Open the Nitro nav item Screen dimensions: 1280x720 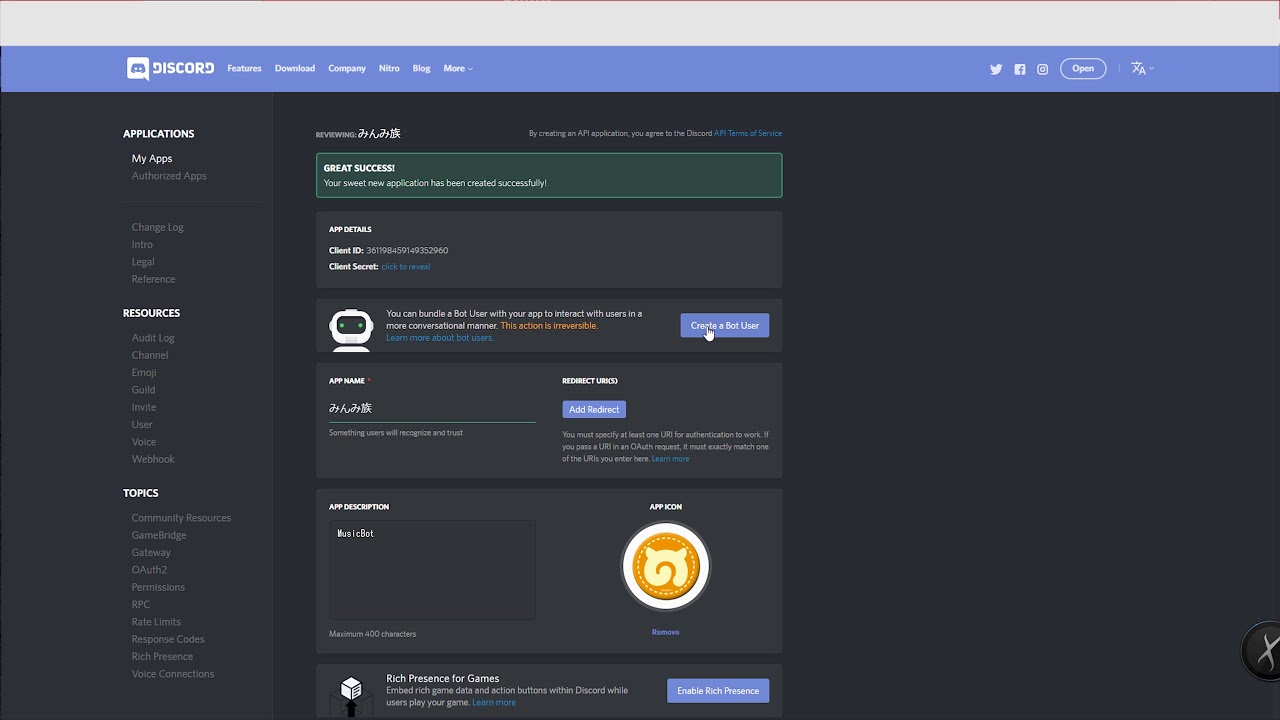point(389,68)
